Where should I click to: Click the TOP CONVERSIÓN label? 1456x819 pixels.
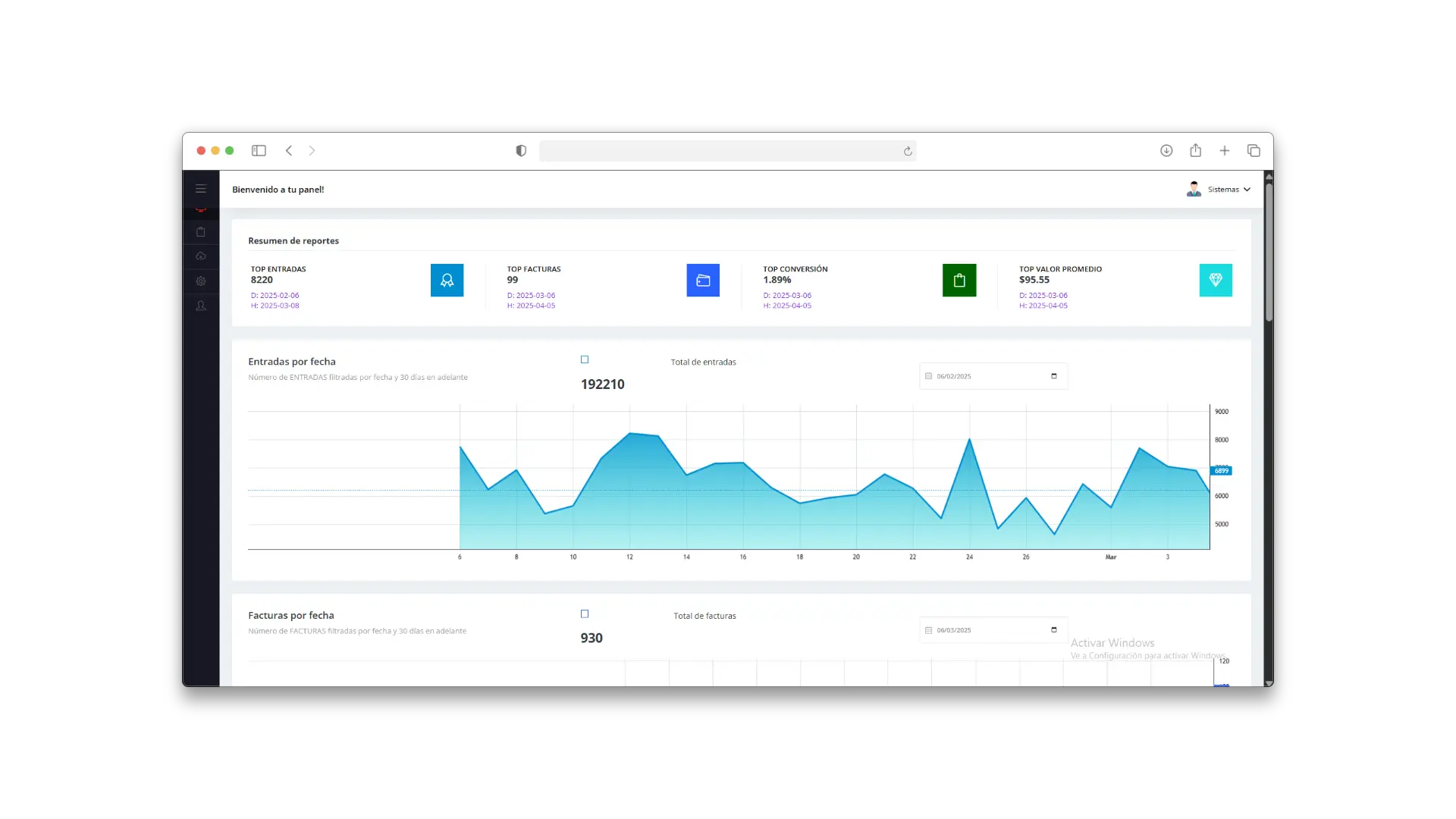pos(795,269)
